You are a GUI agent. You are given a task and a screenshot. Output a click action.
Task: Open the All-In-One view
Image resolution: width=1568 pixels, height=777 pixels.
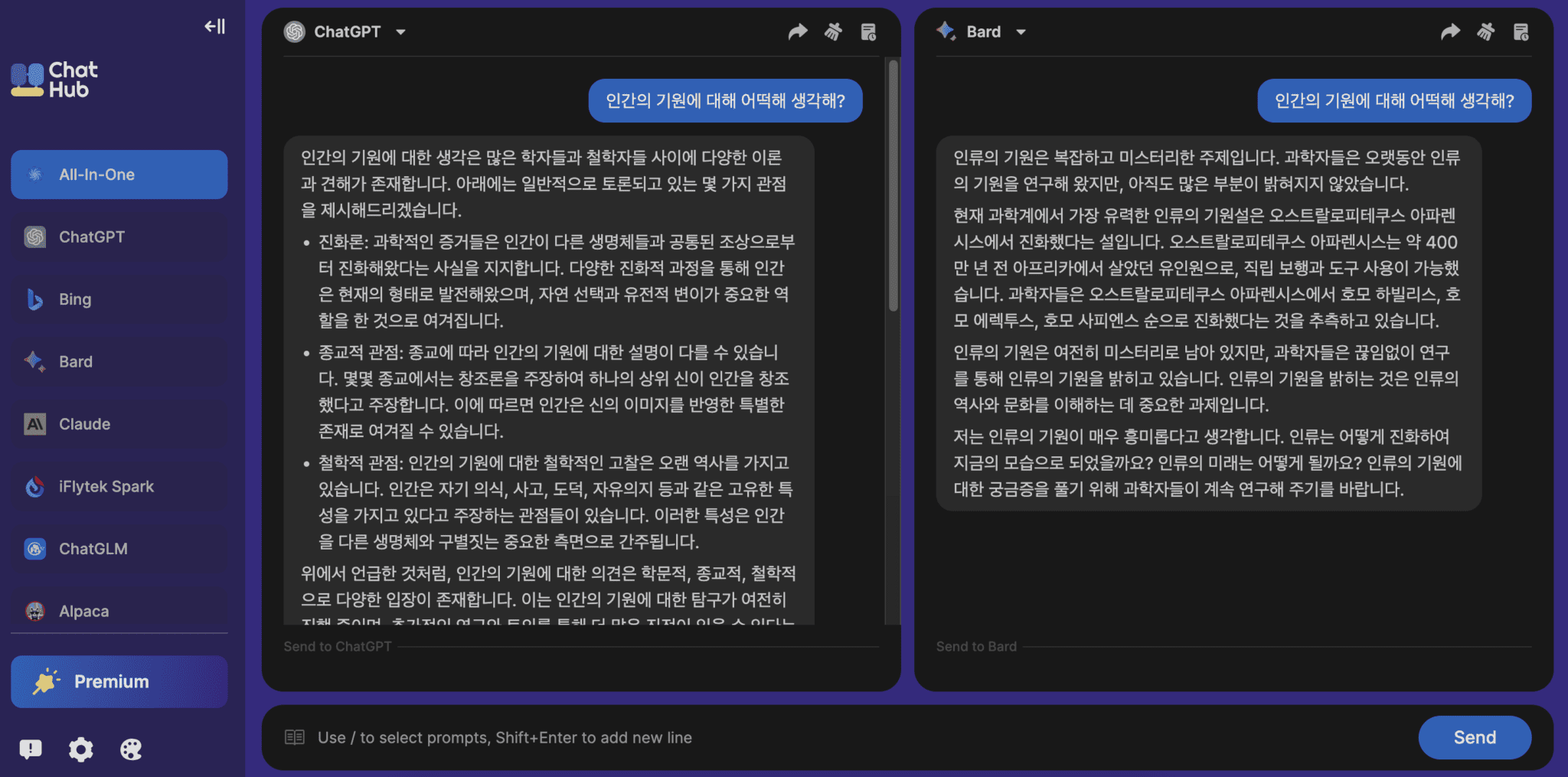tap(119, 175)
